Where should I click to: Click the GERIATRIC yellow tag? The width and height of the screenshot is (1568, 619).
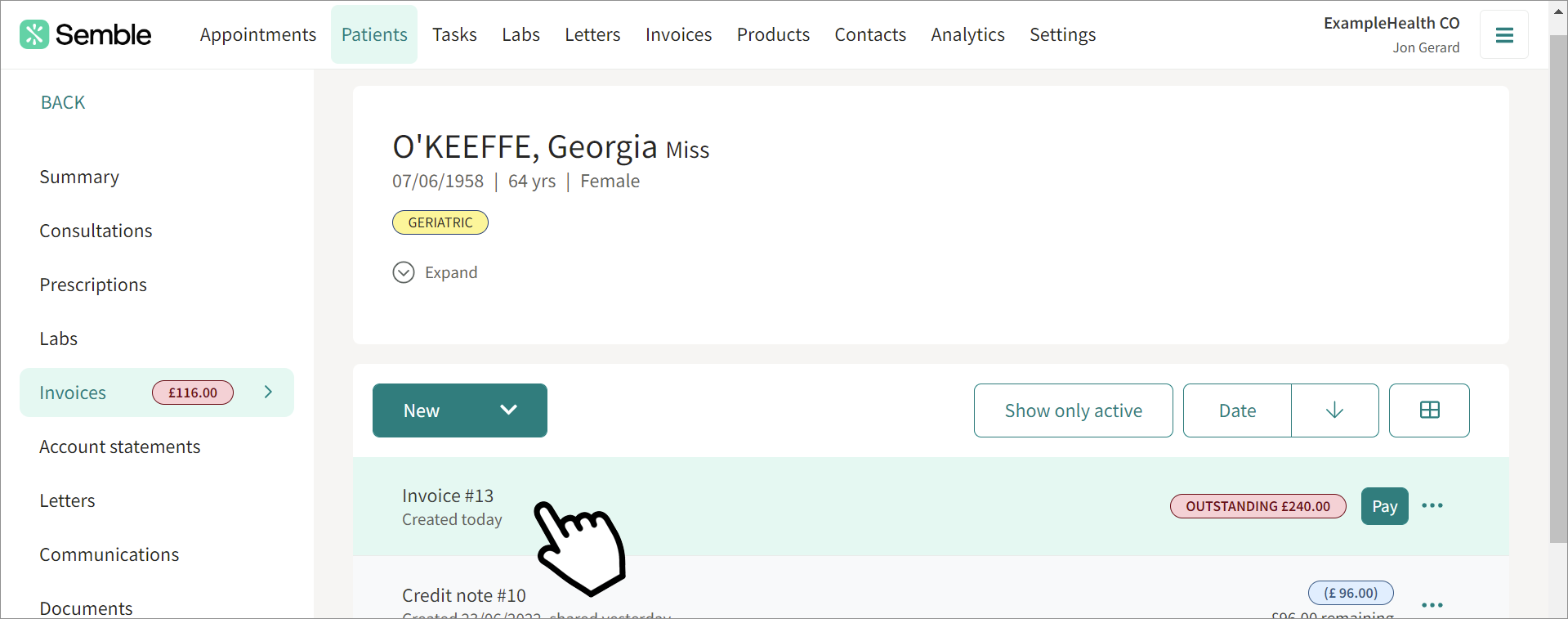pos(440,222)
